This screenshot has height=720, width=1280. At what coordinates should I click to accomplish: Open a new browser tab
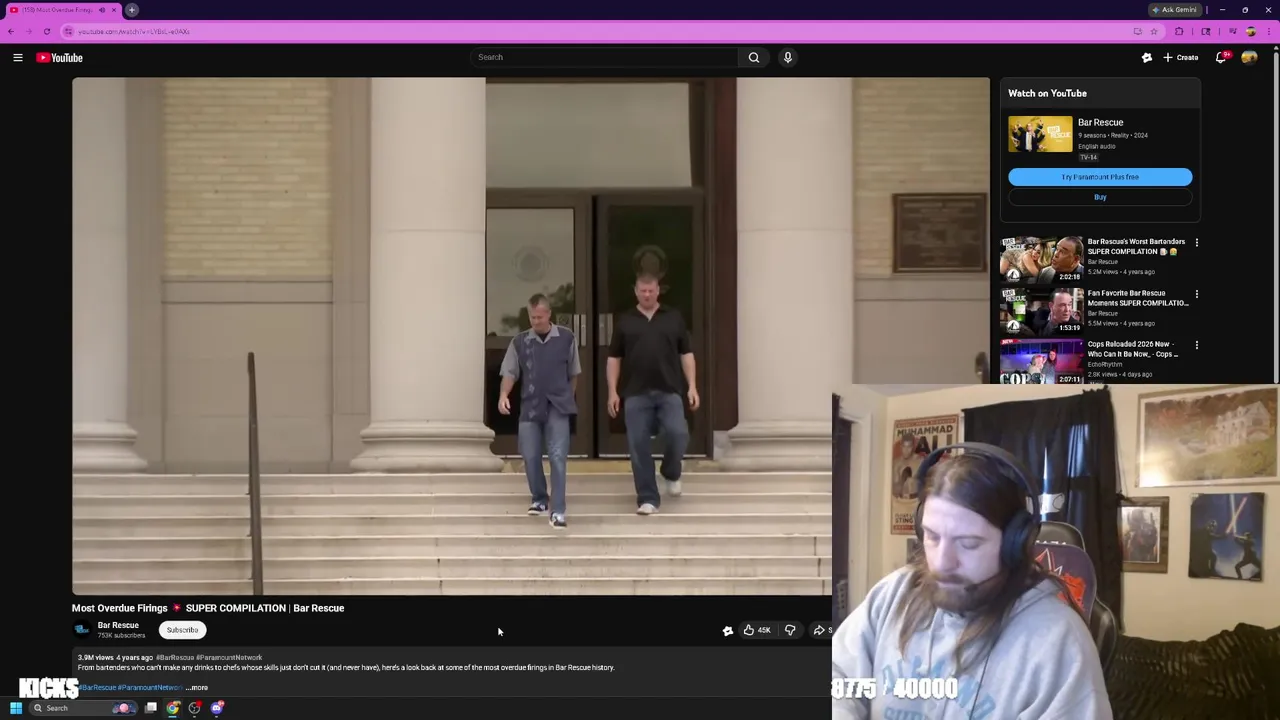pyautogui.click(x=132, y=10)
